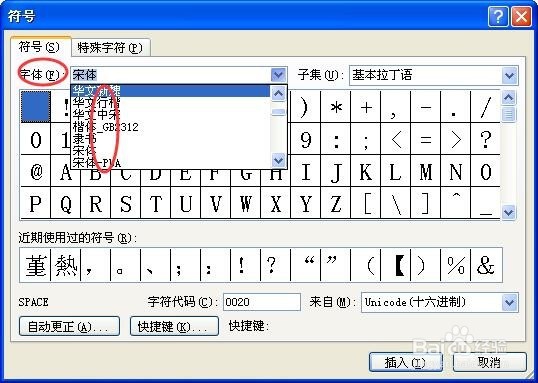Pick 宋体-PUA from the font list
Image resolution: width=538 pixels, height=383 pixels.
170,163
